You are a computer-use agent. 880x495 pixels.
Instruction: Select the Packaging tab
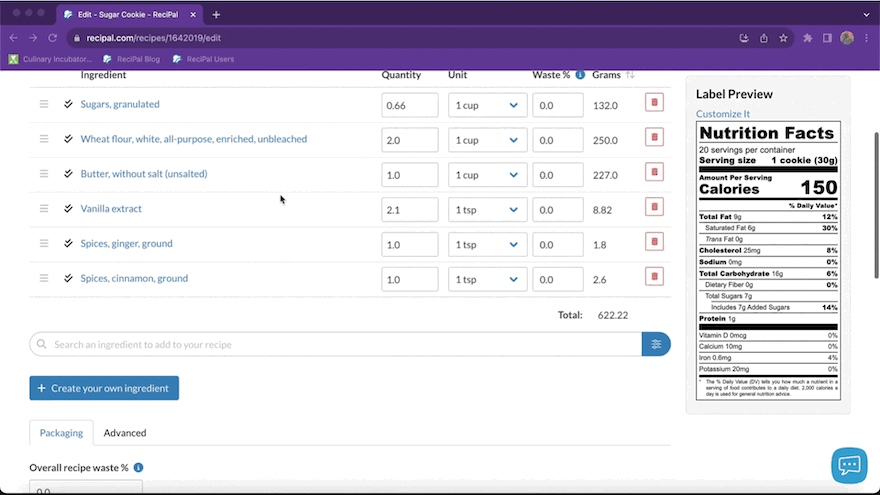pos(61,433)
